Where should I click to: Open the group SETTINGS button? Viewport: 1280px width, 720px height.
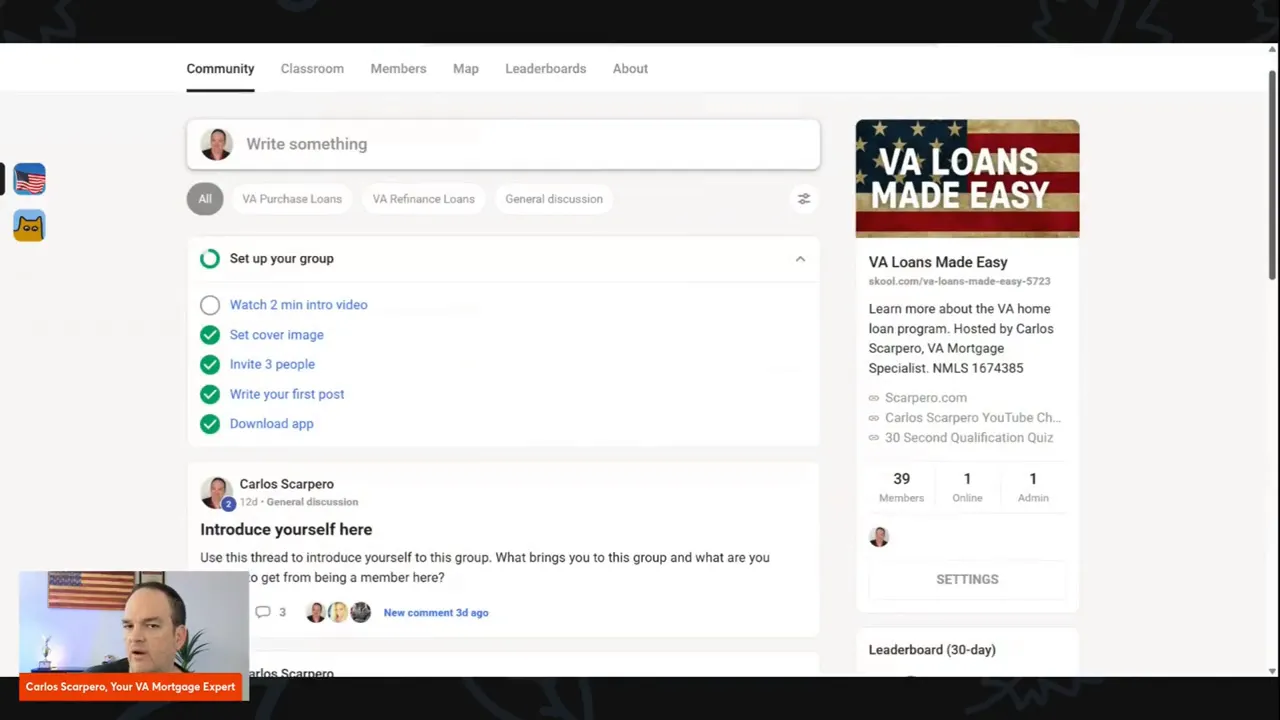click(967, 579)
